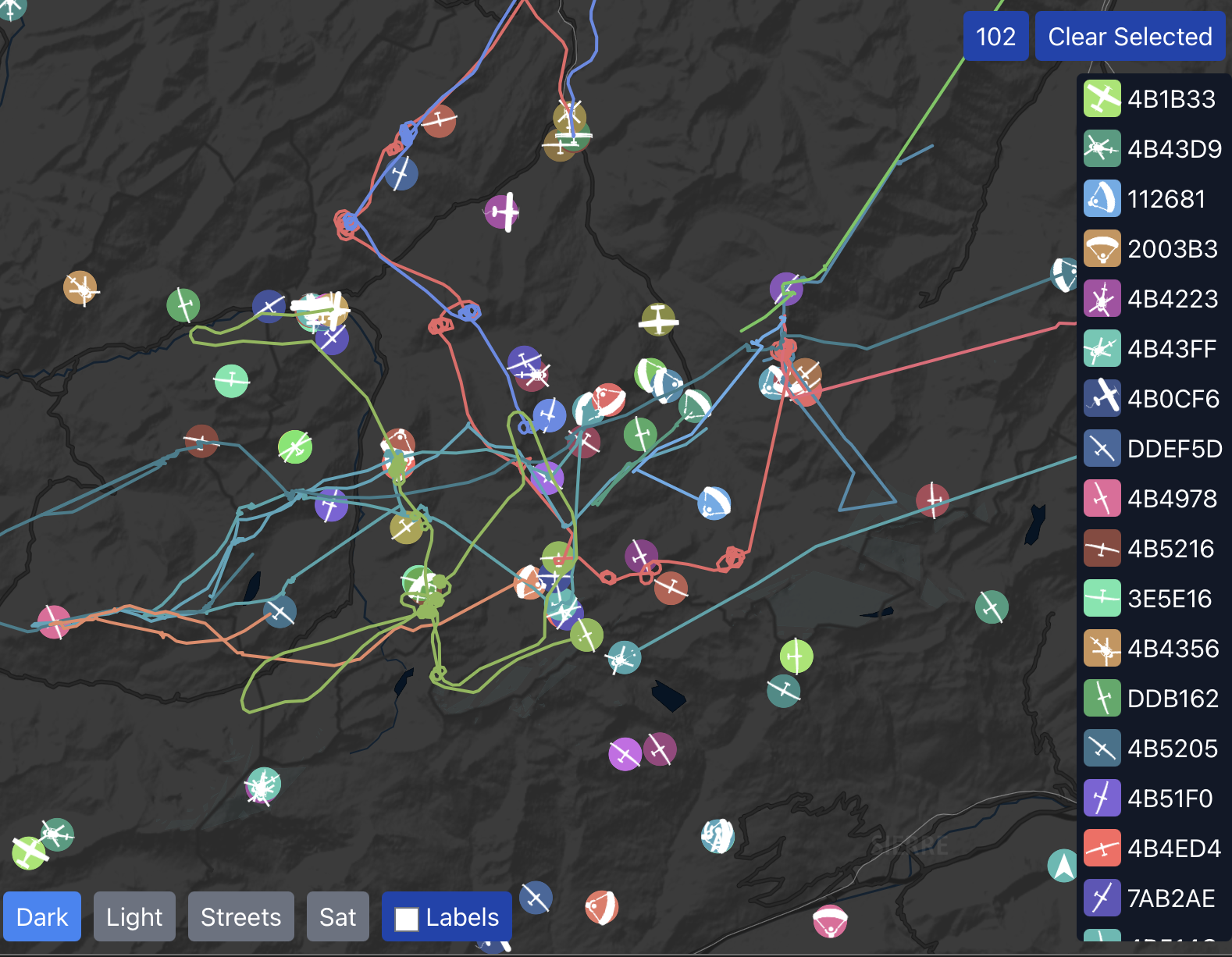Screen dimensions: 1232x957
Task: Select the 112681 paraglider icon
Action: (x=1102, y=199)
